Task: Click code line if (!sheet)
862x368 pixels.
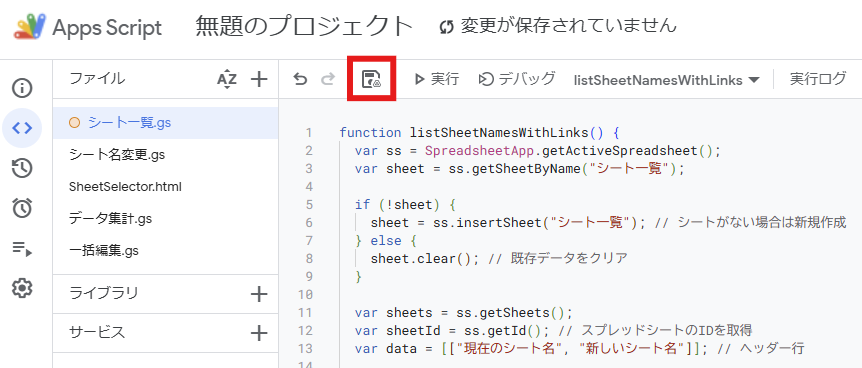Action: pos(406,205)
